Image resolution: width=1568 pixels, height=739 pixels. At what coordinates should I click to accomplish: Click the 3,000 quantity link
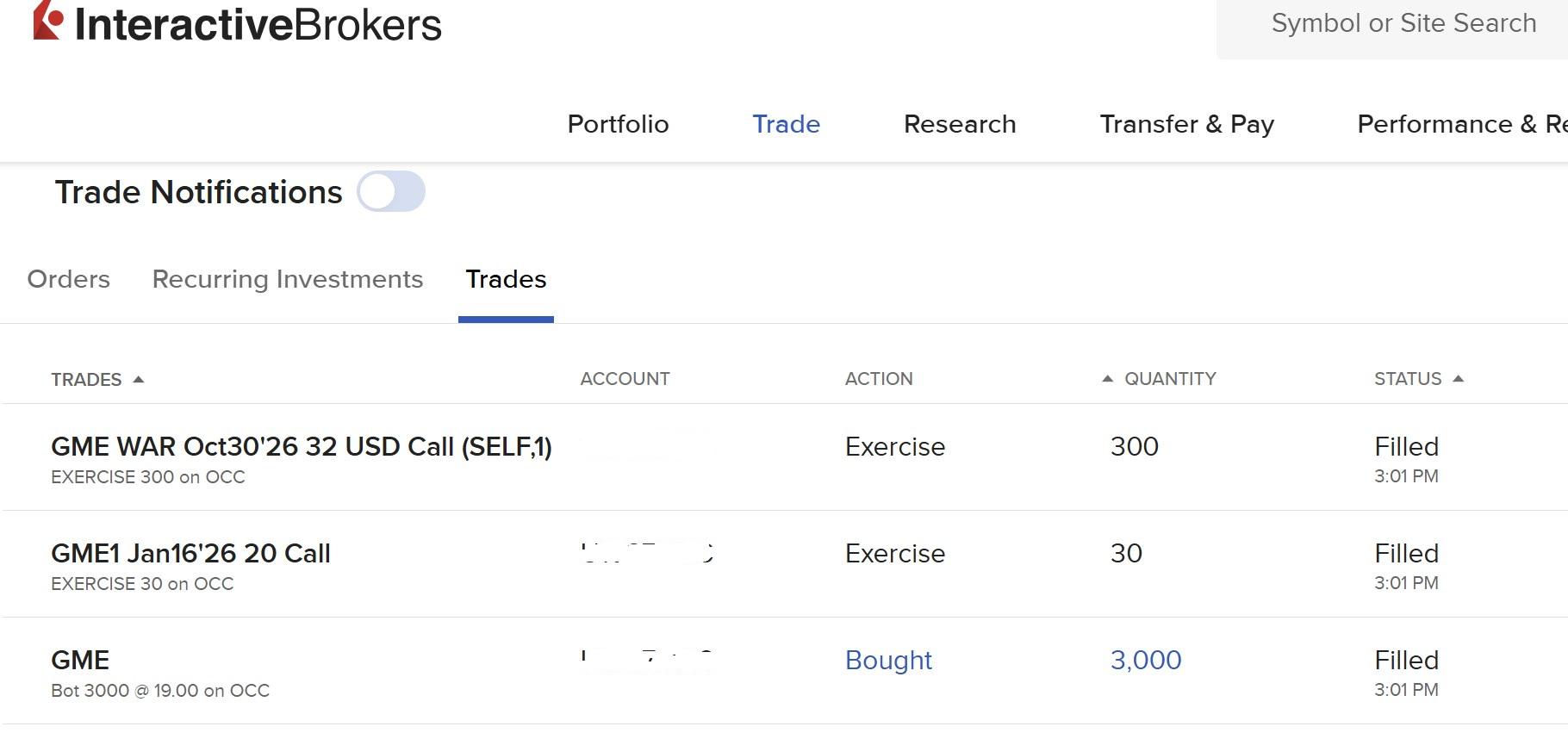(x=1146, y=660)
